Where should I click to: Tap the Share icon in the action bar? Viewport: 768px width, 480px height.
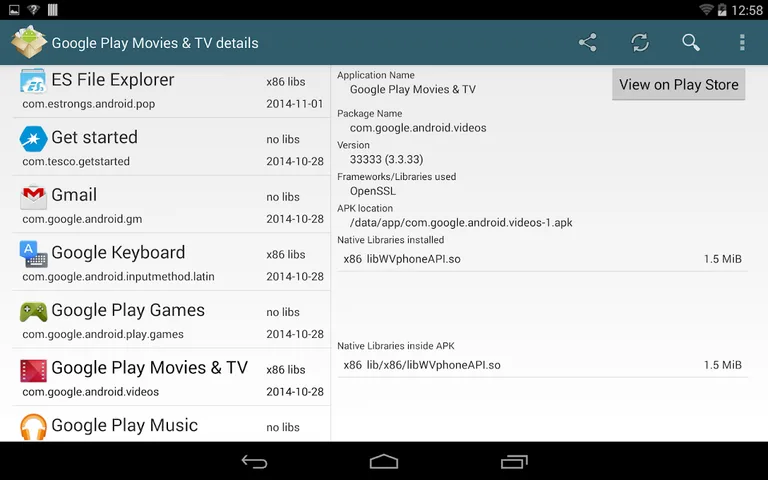[x=587, y=43]
